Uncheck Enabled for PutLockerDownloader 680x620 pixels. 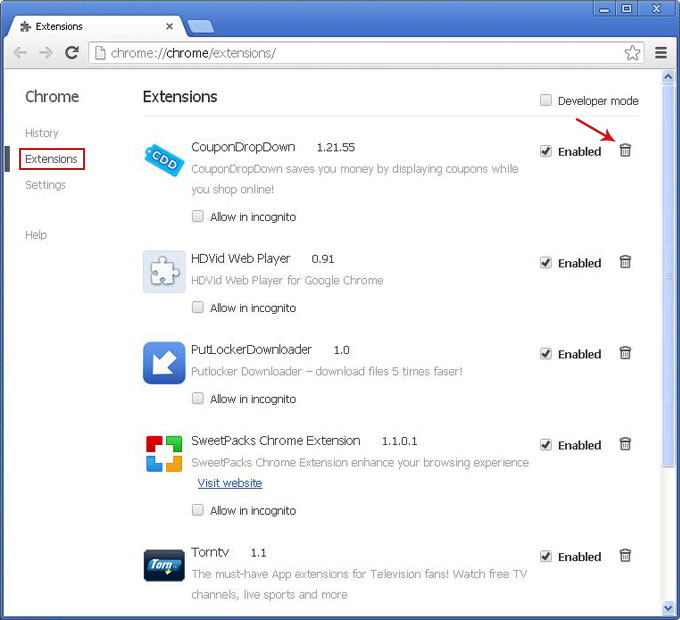pyautogui.click(x=546, y=353)
